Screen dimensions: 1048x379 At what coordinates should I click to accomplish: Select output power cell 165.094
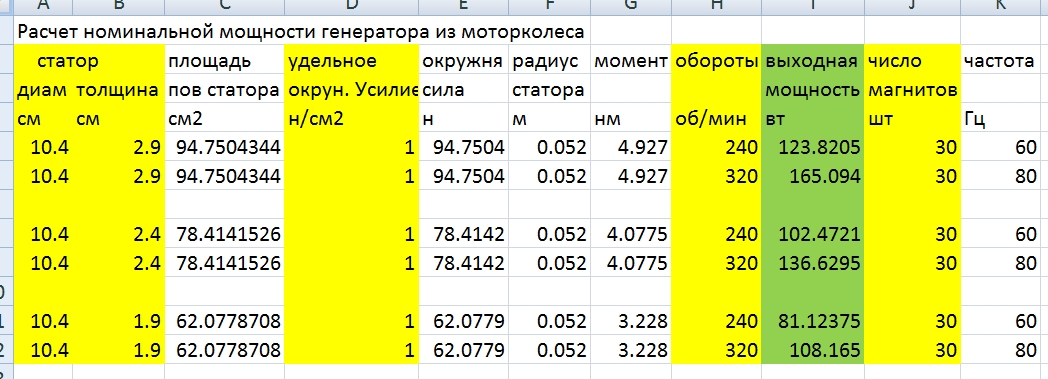click(811, 176)
